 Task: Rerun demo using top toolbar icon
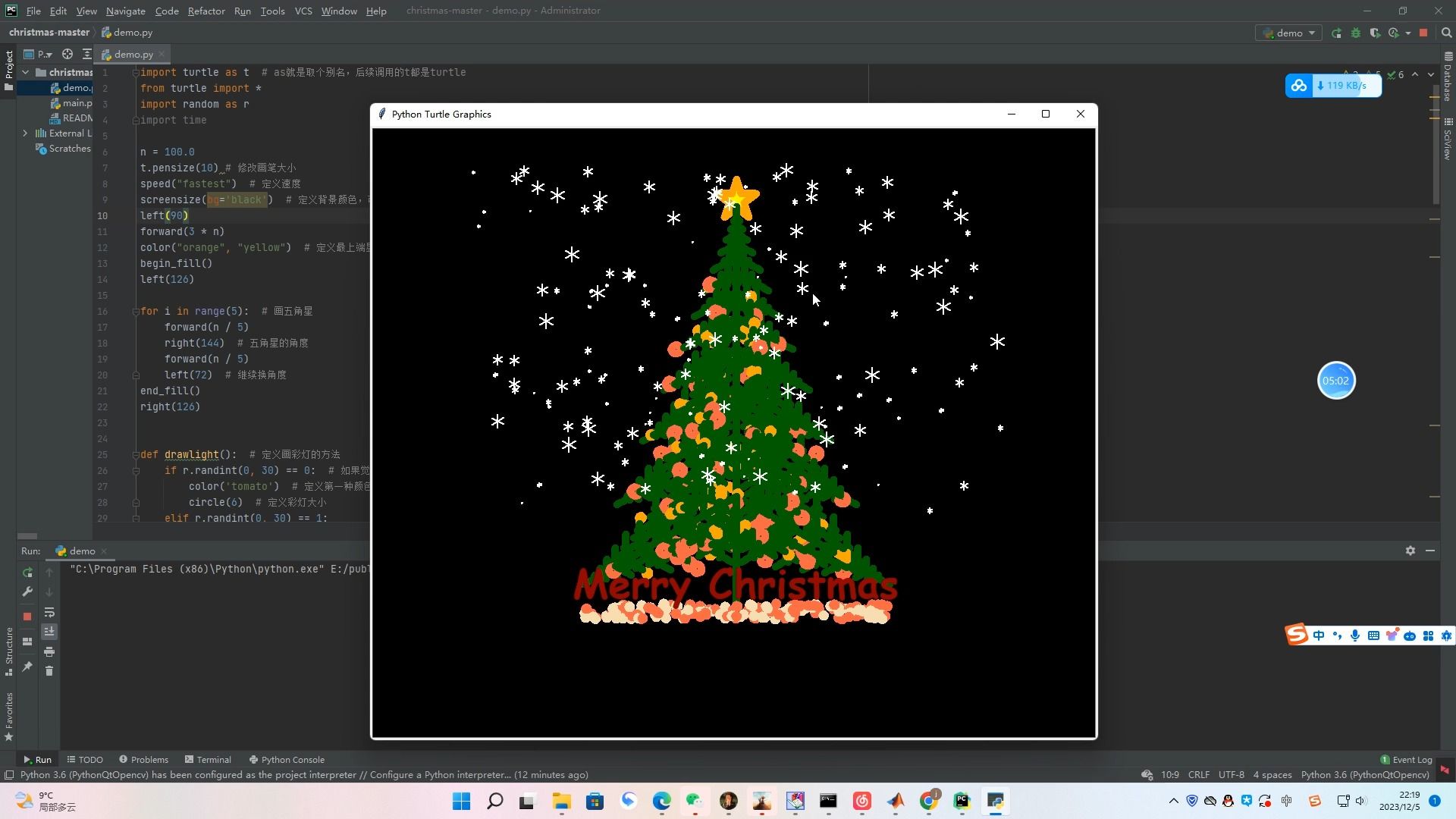1336,33
